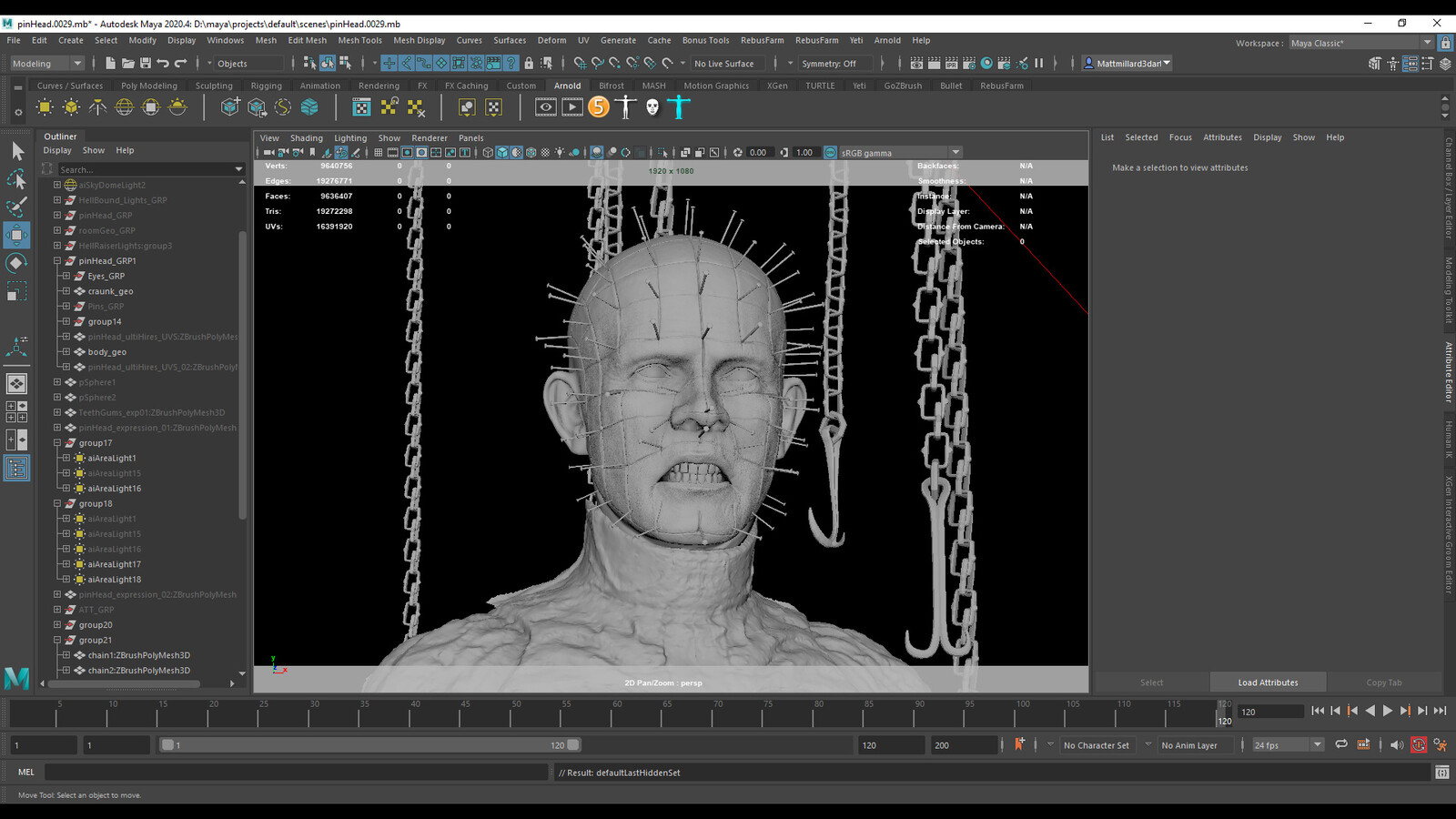Select the Paint Selection tool
1456x819 pixels.
pyautogui.click(x=16, y=207)
